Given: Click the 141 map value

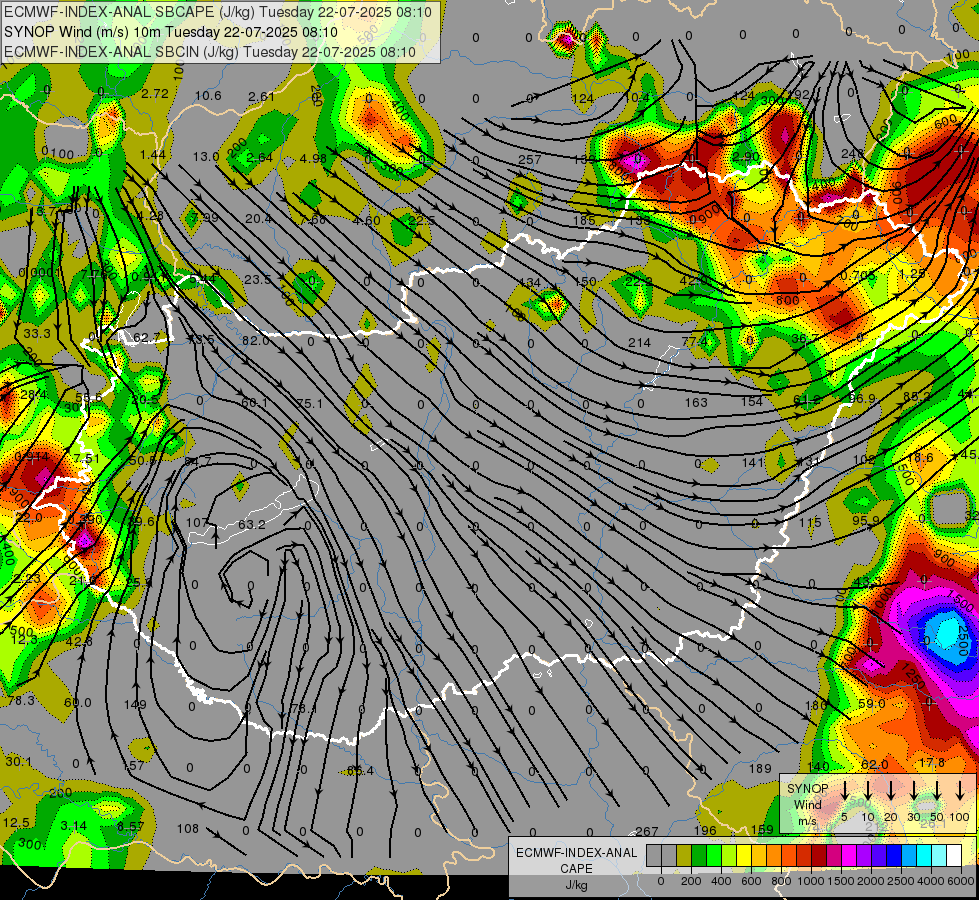Looking at the screenshot, I should coord(753,462).
